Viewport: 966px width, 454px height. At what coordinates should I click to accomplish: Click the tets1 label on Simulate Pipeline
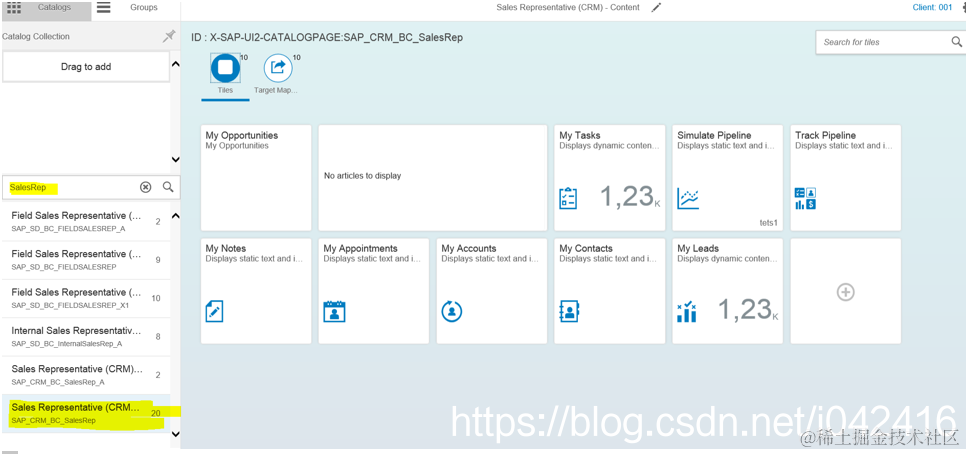pos(769,222)
